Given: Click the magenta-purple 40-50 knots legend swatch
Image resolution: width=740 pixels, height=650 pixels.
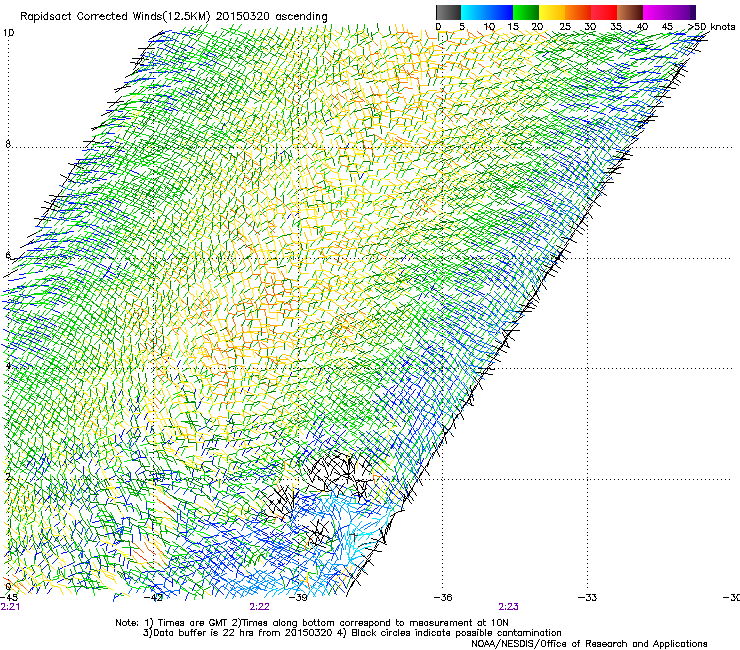Looking at the screenshot, I should point(669,12).
